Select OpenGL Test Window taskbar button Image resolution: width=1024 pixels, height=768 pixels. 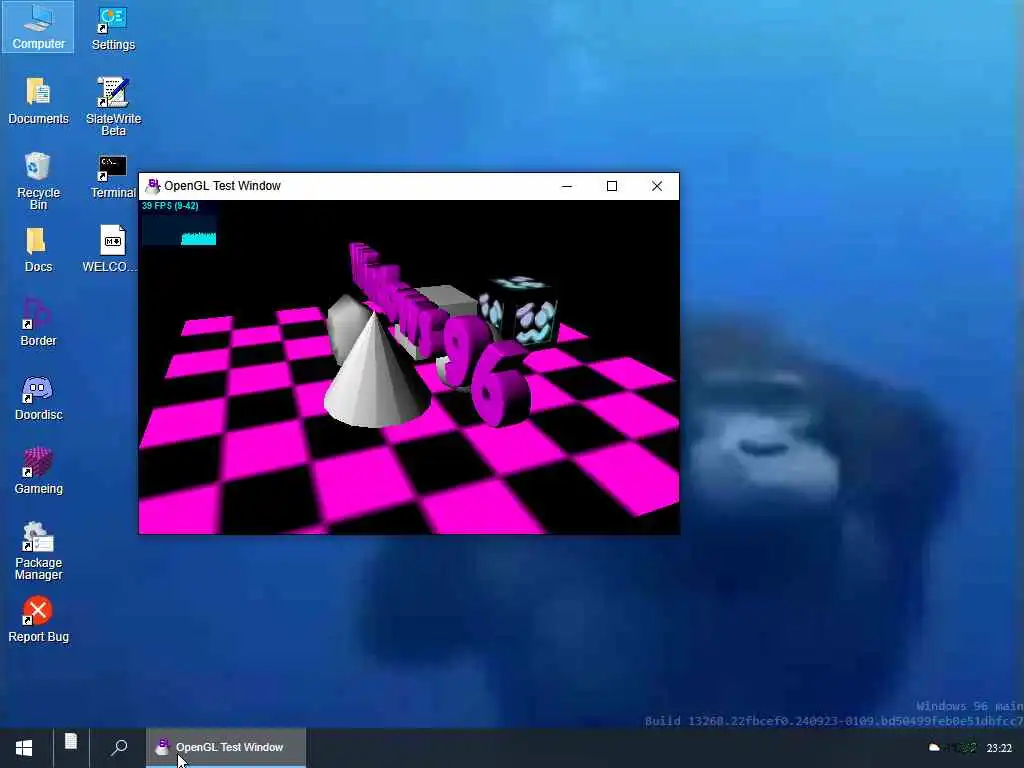(x=226, y=748)
